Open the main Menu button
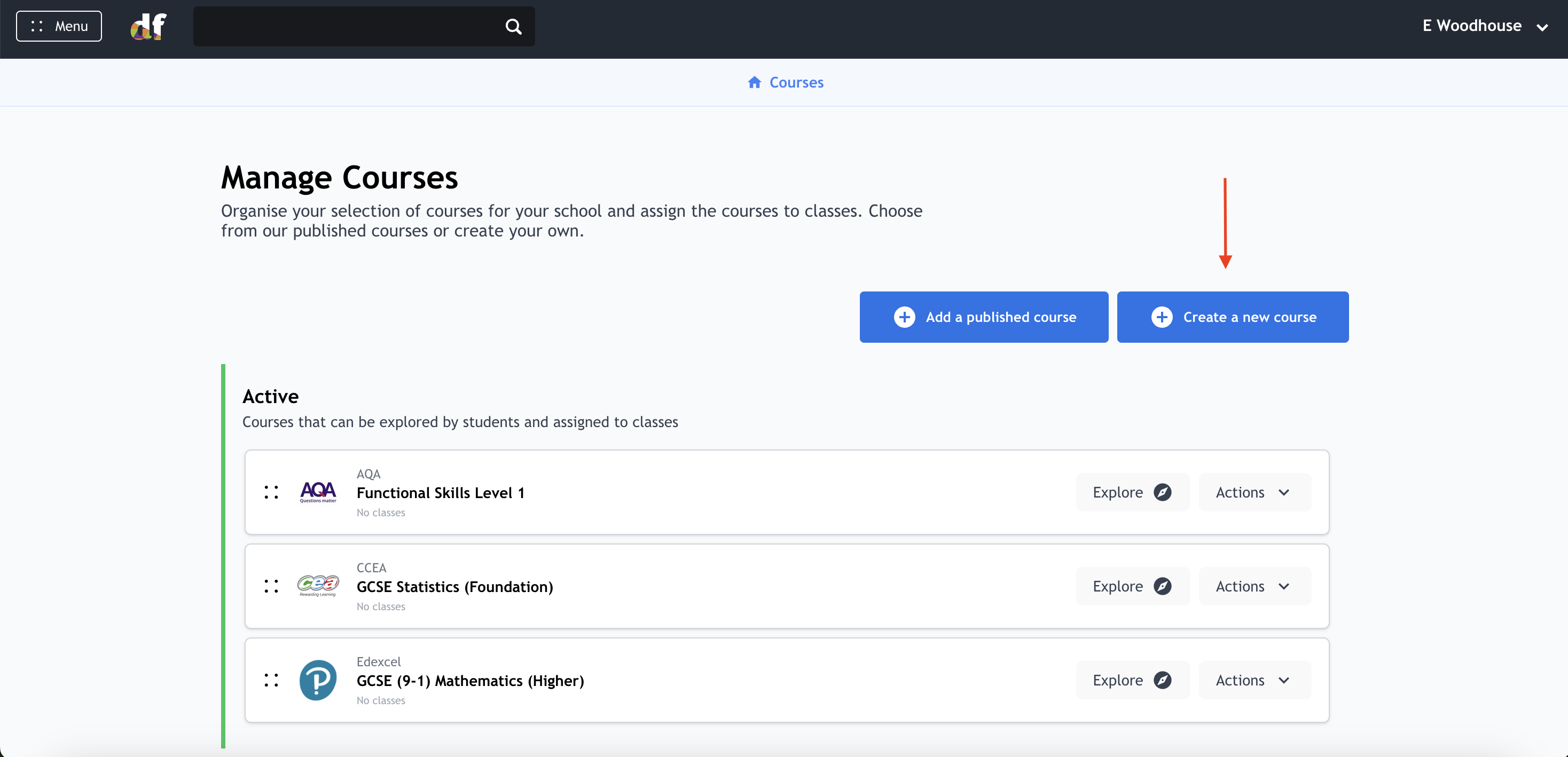This screenshot has width=1568, height=757. tap(59, 26)
